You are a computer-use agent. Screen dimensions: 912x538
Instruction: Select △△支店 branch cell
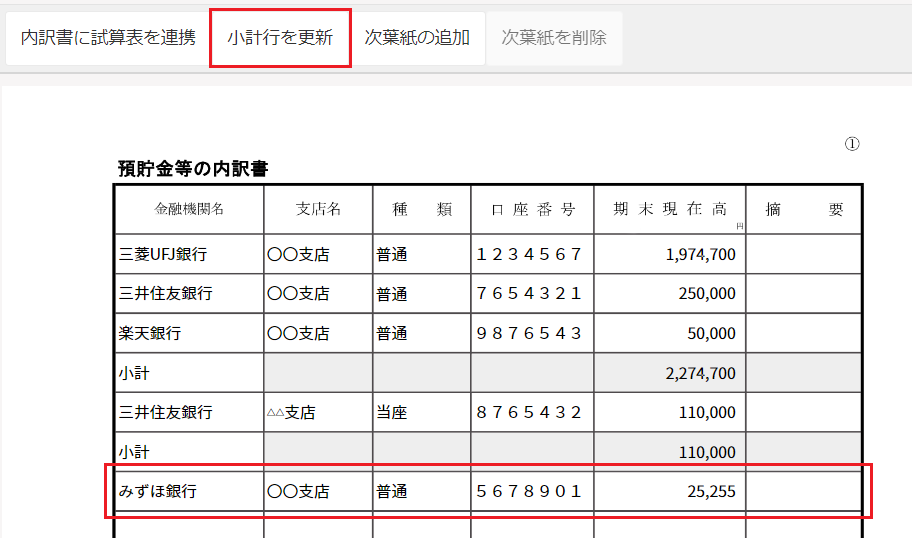pos(318,412)
